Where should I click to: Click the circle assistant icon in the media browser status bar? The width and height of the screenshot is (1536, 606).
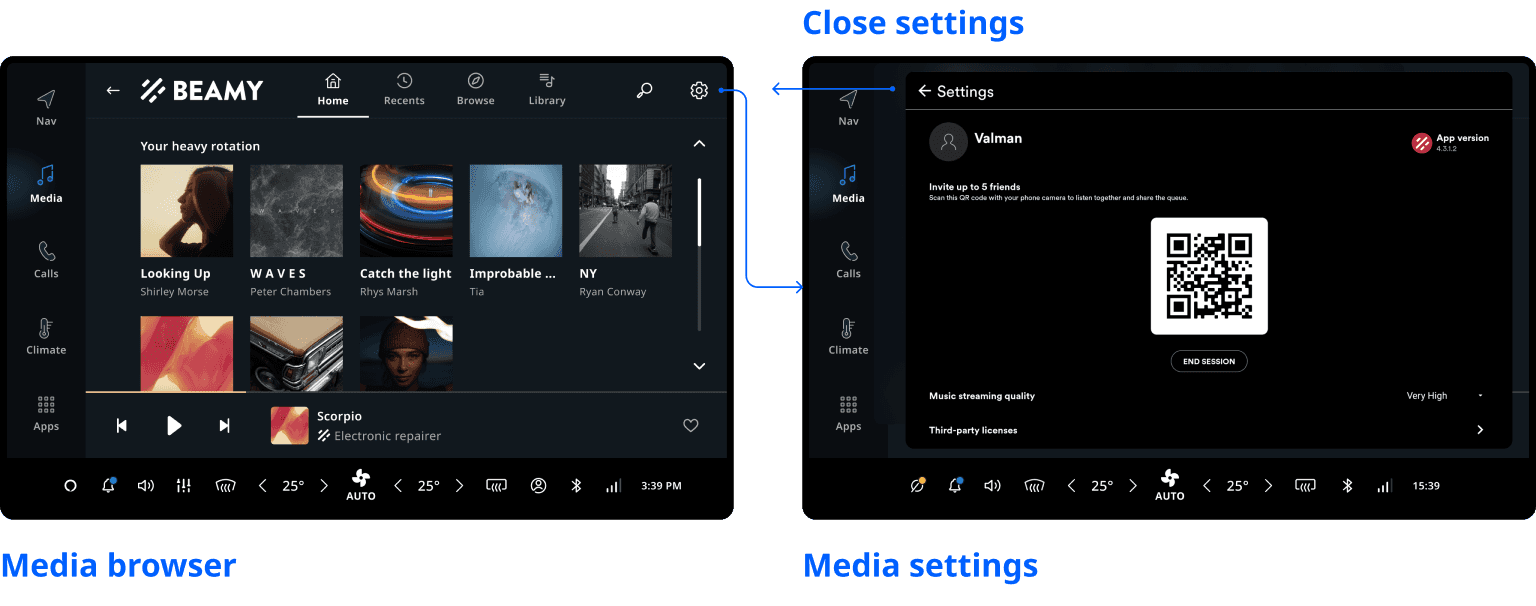coord(70,486)
